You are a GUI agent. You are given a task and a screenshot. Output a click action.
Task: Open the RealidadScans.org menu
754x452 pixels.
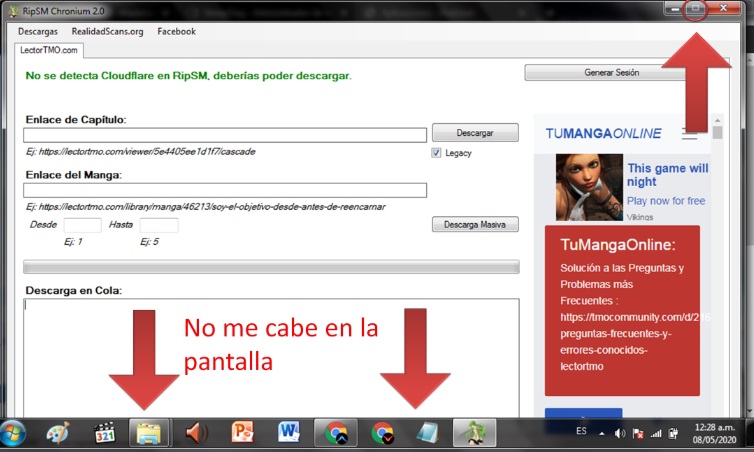click(x=107, y=32)
